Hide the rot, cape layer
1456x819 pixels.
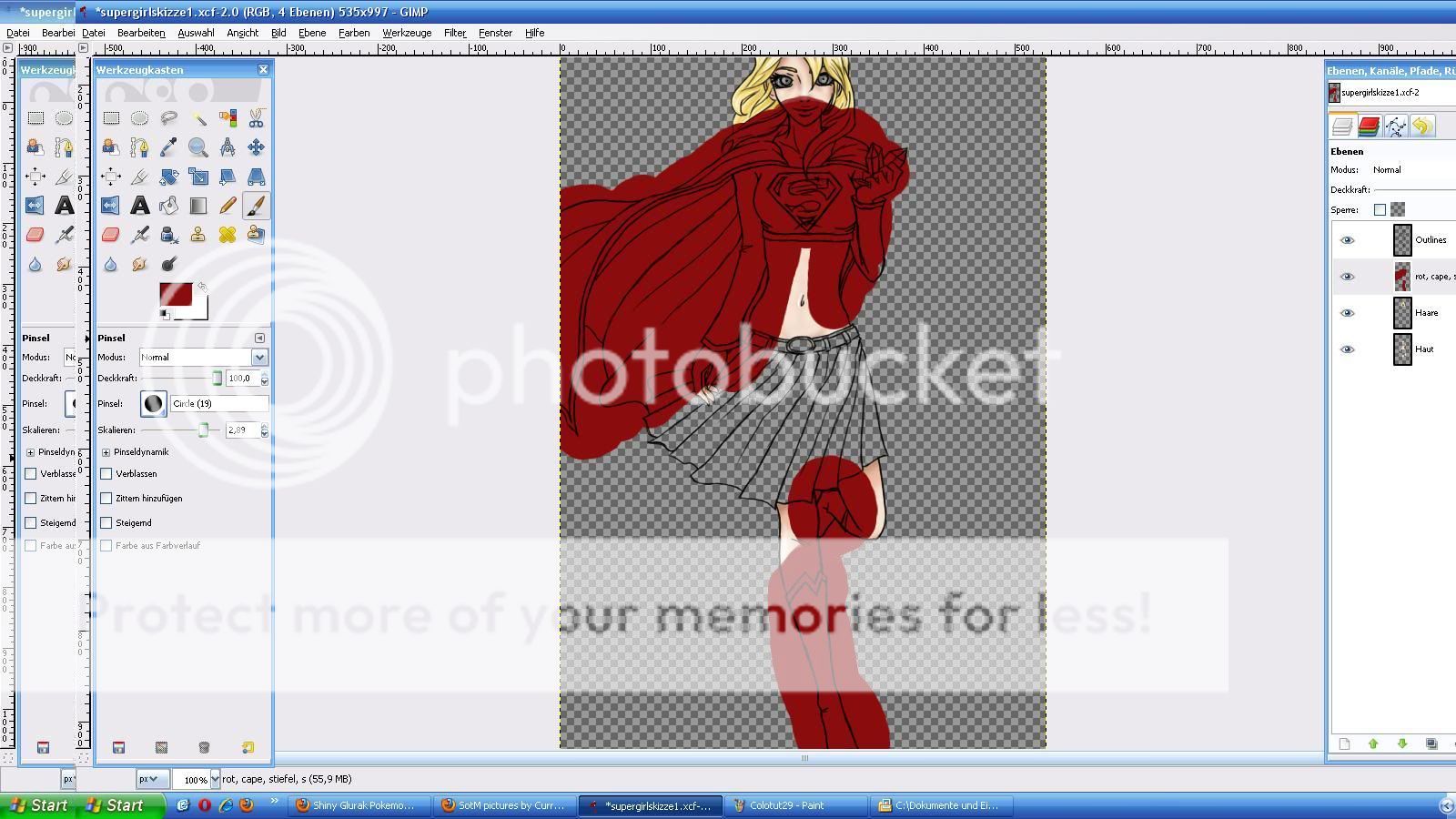1348,277
